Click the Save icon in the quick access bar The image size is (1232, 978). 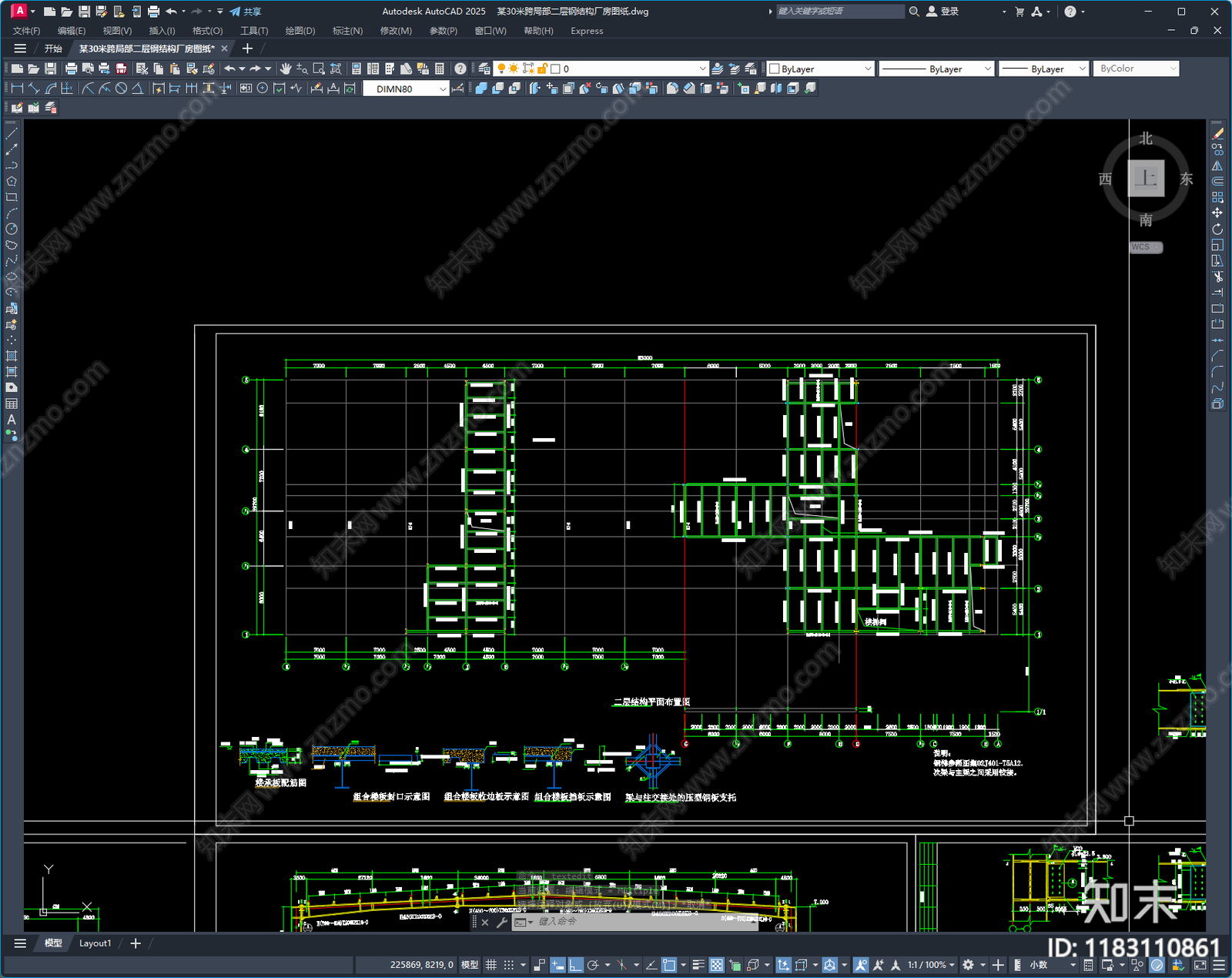[x=84, y=12]
